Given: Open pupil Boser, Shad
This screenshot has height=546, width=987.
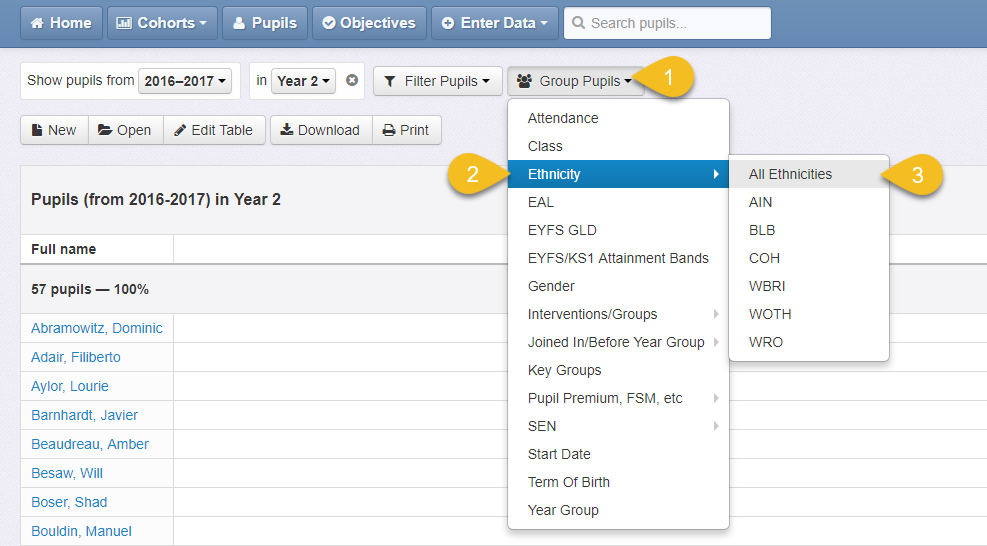Looking at the screenshot, I should coord(69,502).
